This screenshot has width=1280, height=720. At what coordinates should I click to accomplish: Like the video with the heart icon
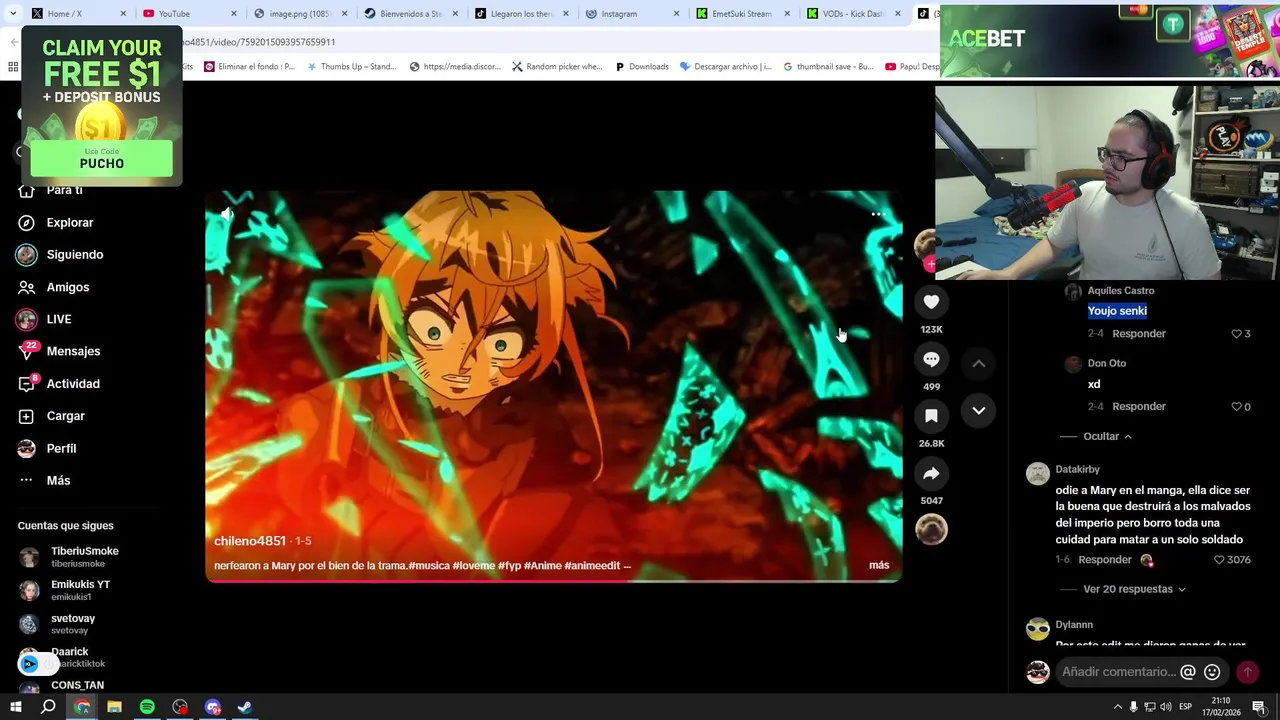931,302
